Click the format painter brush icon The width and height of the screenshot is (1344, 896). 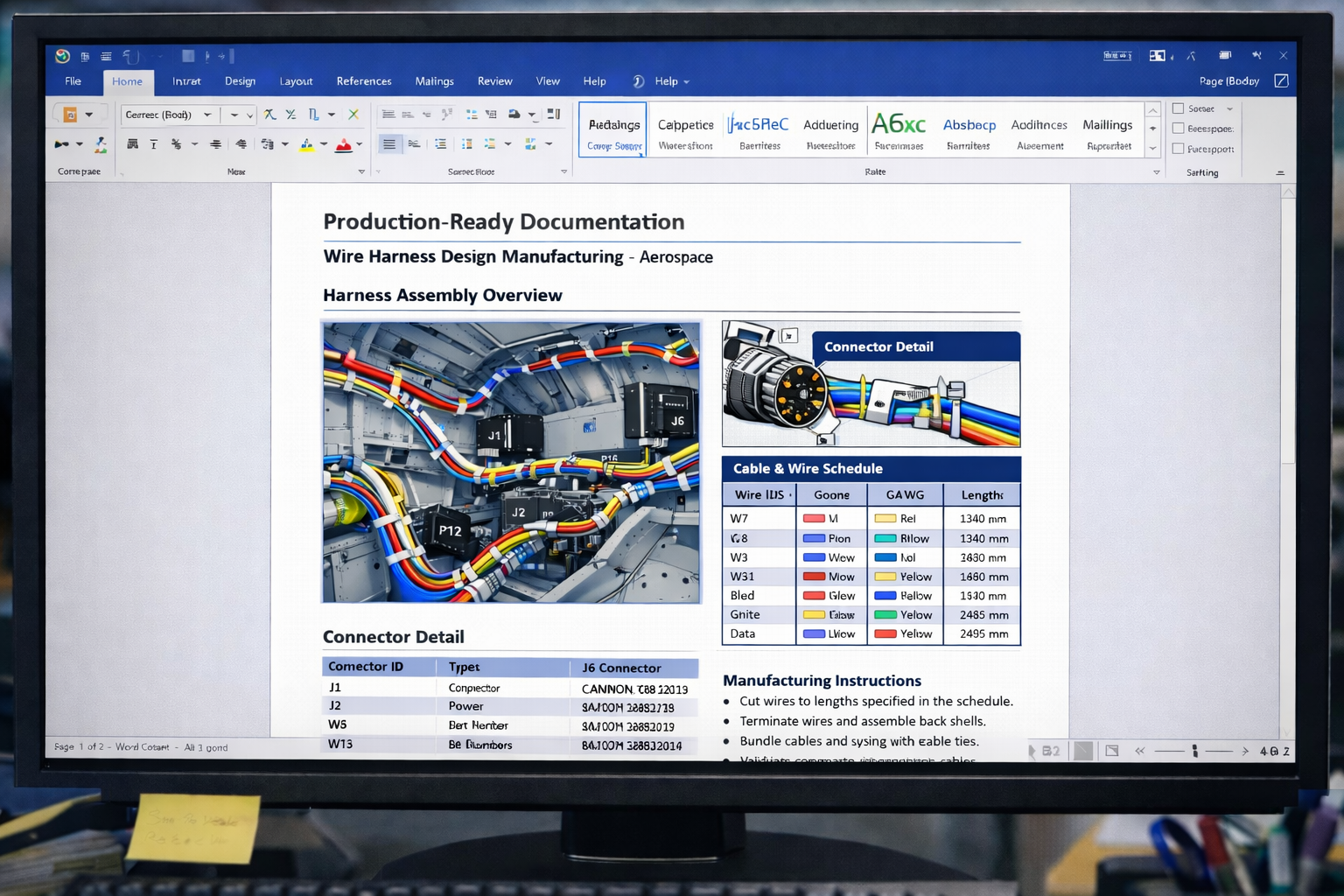101,144
